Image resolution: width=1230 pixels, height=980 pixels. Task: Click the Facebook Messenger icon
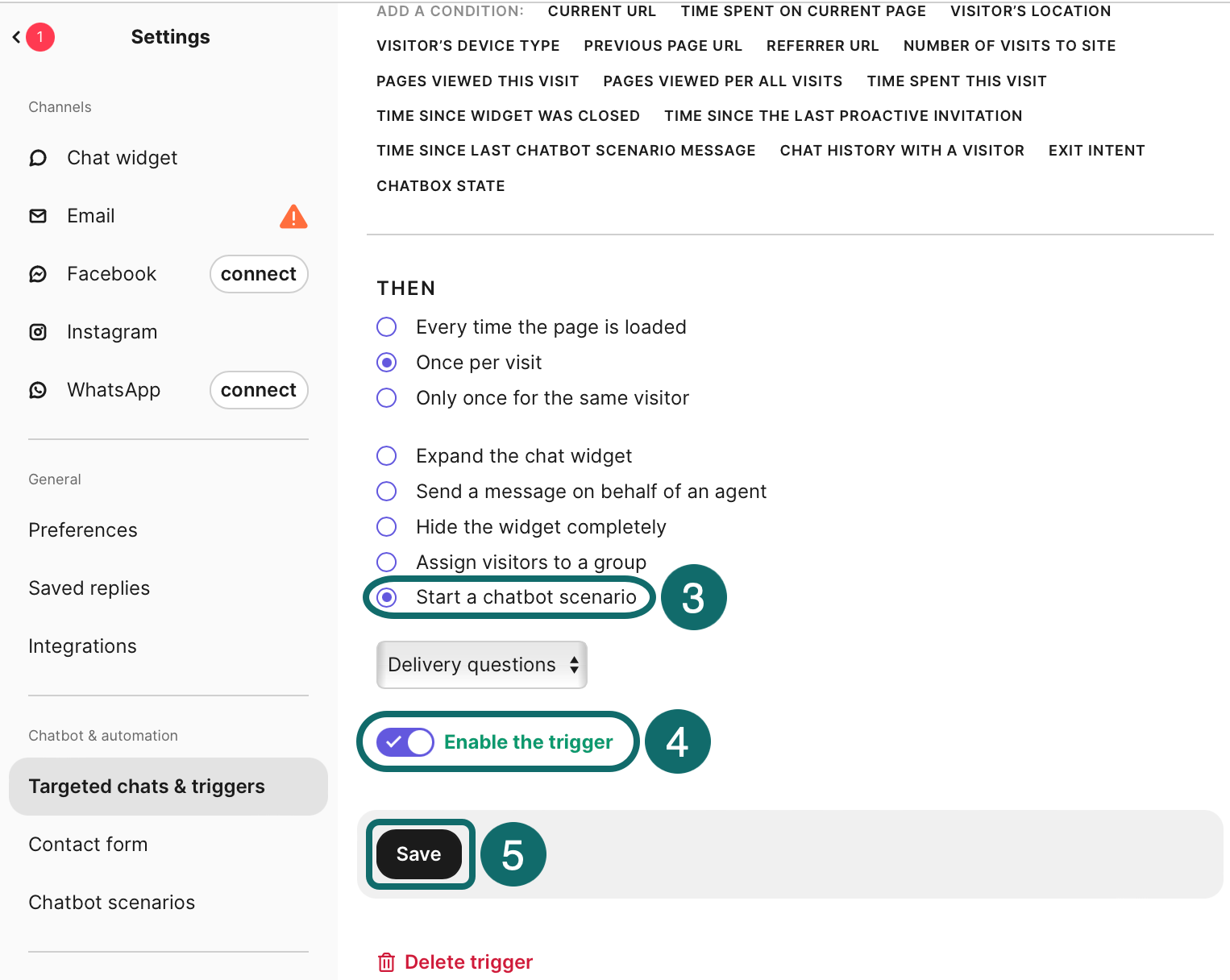[x=38, y=274]
